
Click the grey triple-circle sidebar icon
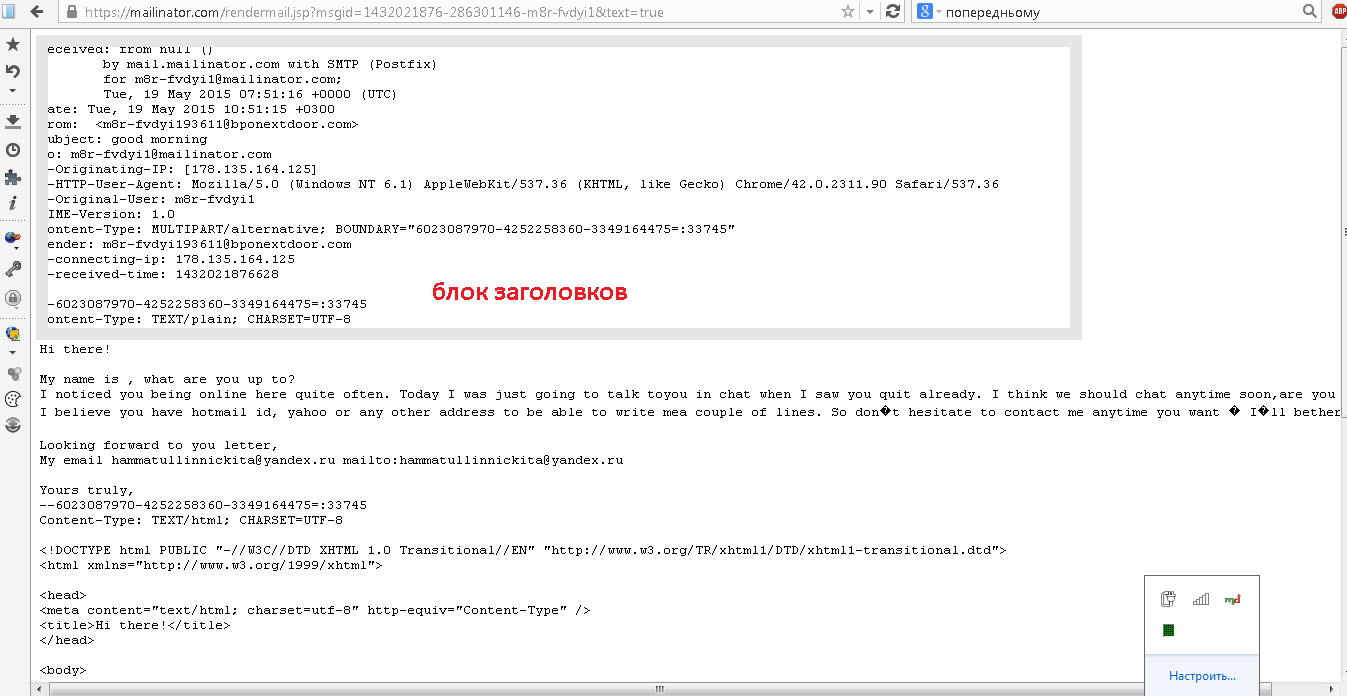pyautogui.click(x=13, y=373)
